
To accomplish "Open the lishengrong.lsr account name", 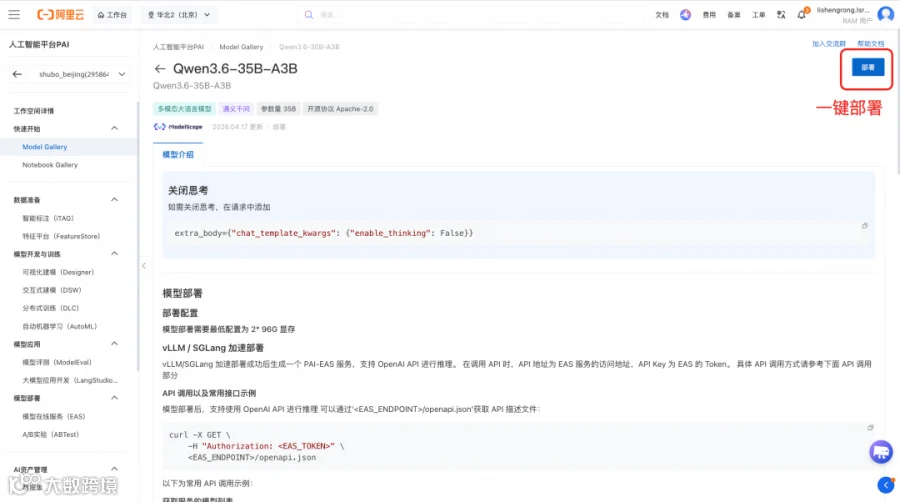I will point(843,10).
